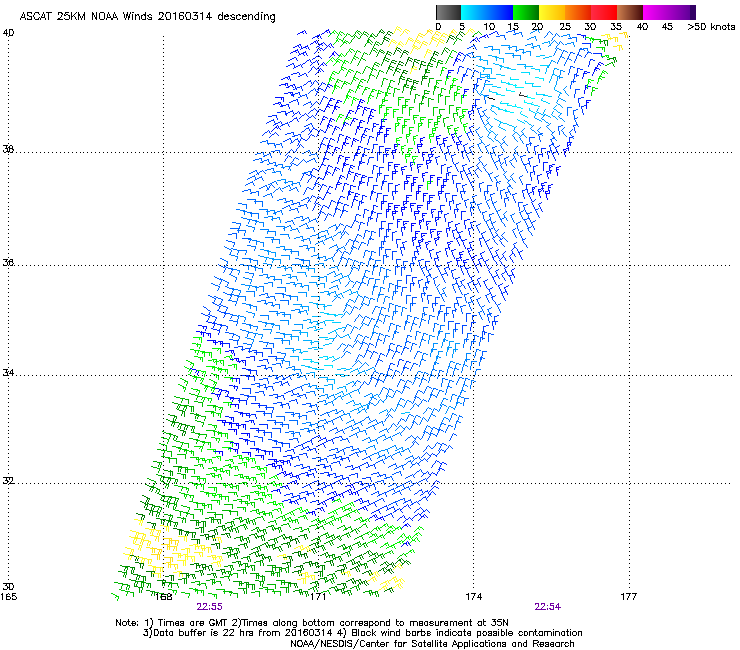Click the latitude label '30'
740x650 pixels.
click(x=8, y=586)
